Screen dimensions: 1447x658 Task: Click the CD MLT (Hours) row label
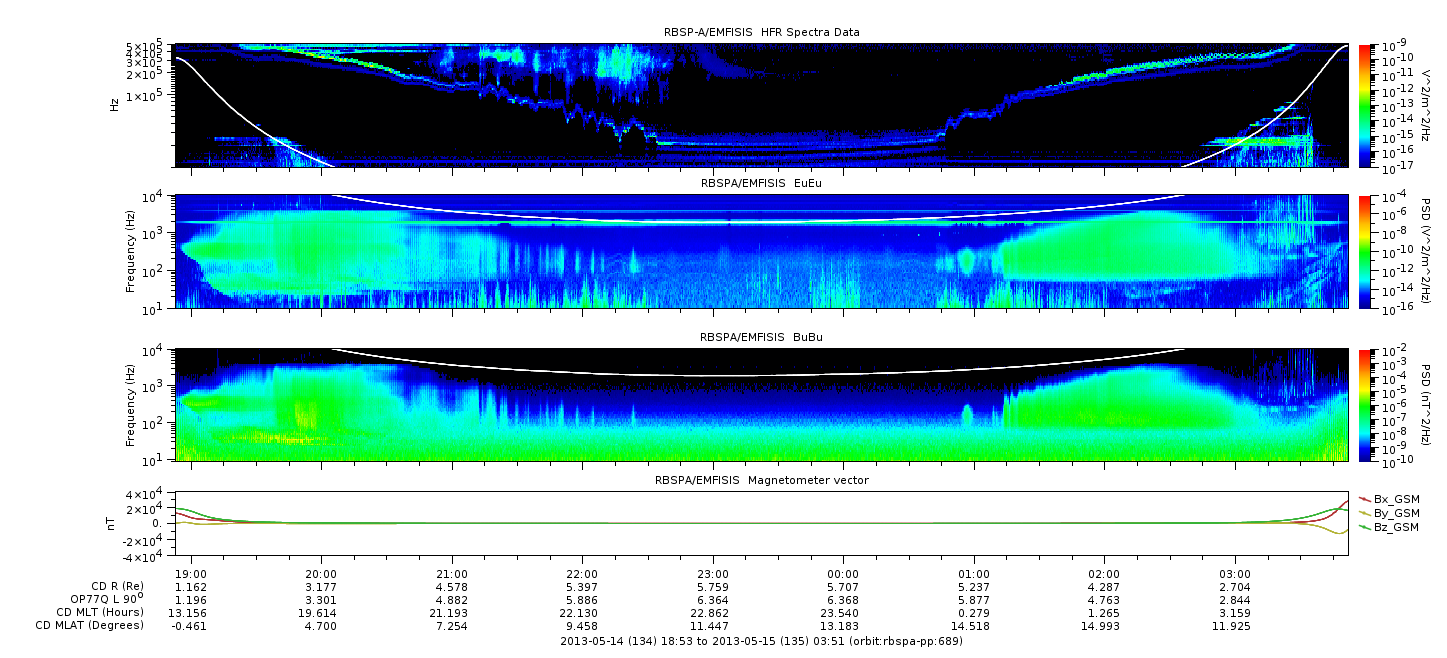(99, 612)
